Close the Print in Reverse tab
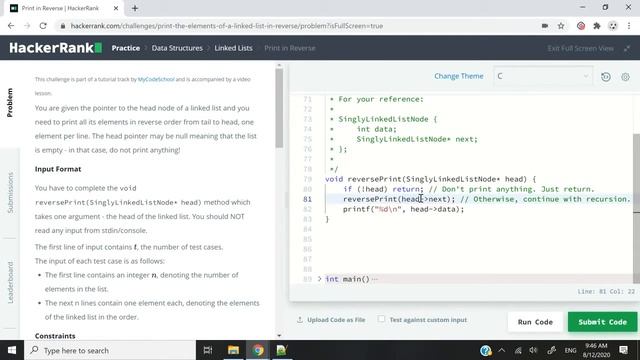Screen dimensions: 640x360 coord(116,8)
